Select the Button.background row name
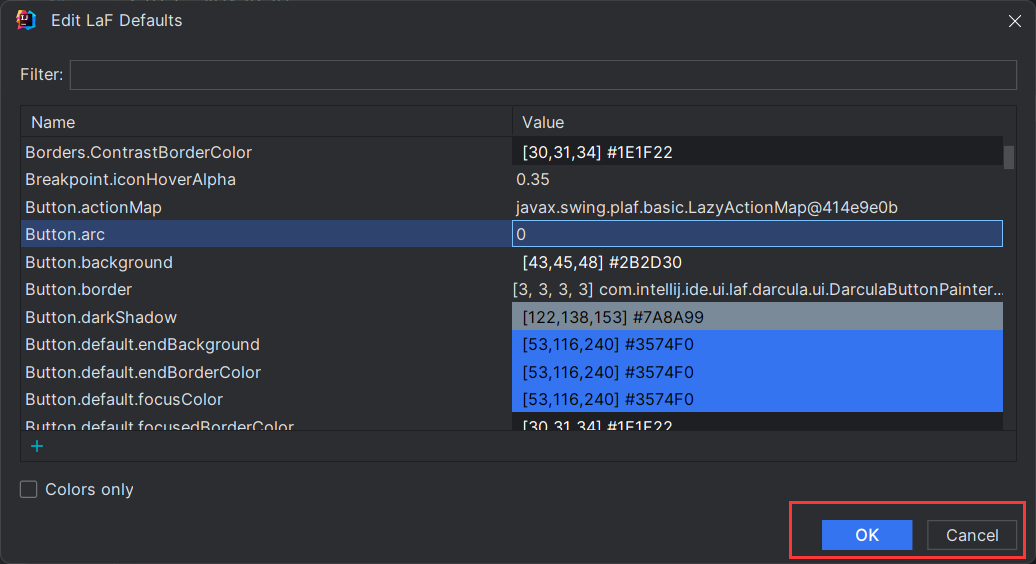Image resolution: width=1036 pixels, height=564 pixels. [x=98, y=262]
